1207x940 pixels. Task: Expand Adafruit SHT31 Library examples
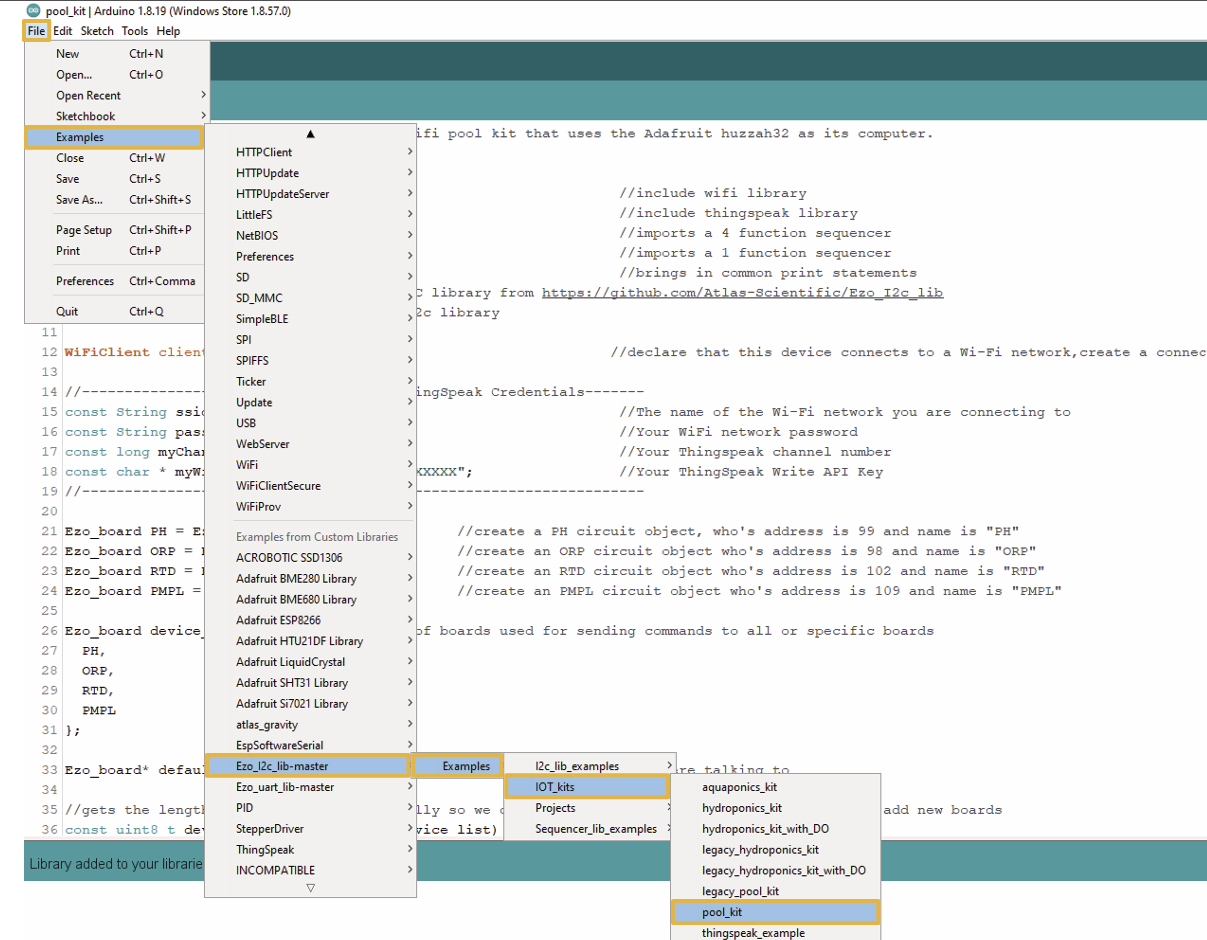coord(310,683)
